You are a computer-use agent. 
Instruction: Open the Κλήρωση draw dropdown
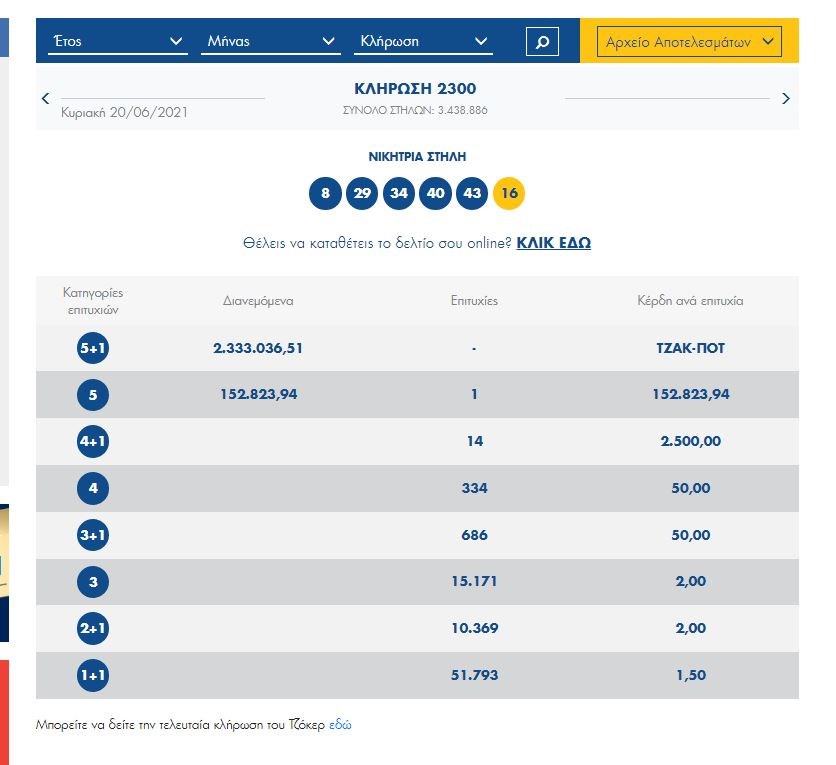click(423, 42)
